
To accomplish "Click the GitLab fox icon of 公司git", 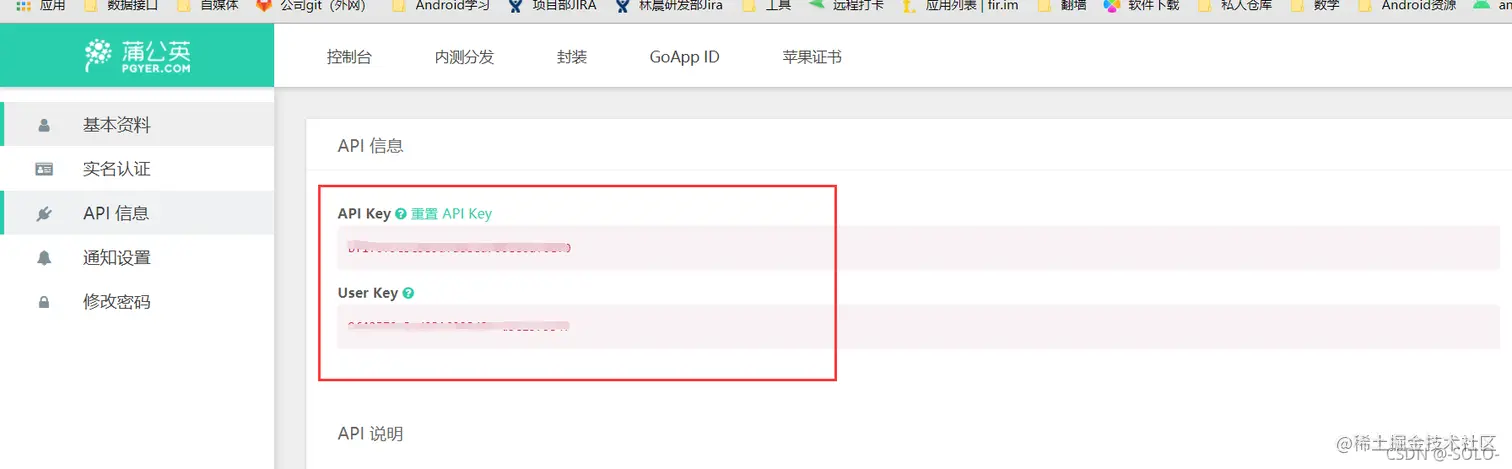I will [x=263, y=5].
